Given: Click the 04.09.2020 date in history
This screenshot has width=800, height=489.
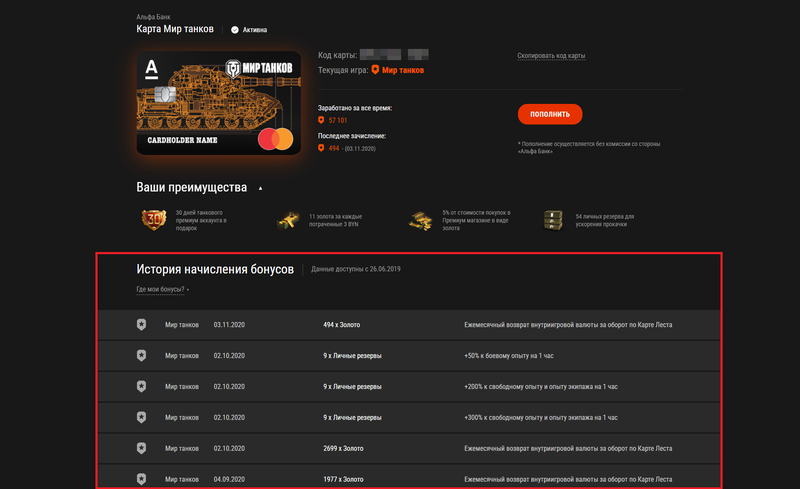Looking at the screenshot, I should (229, 479).
